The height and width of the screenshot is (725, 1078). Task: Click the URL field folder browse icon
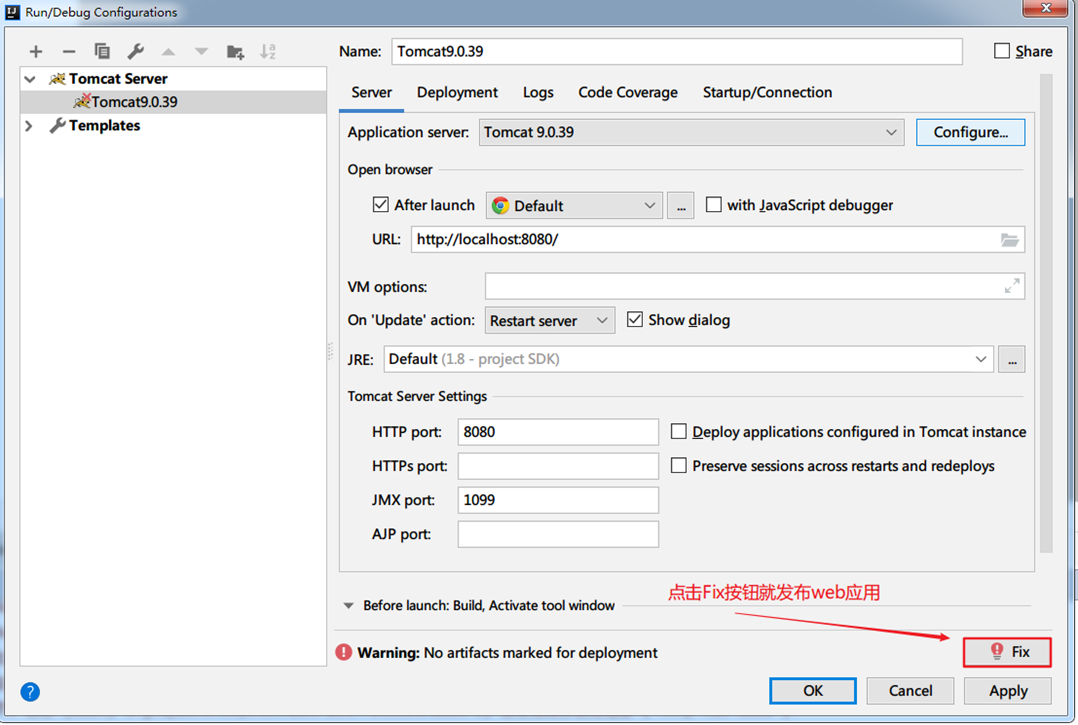click(x=1009, y=239)
